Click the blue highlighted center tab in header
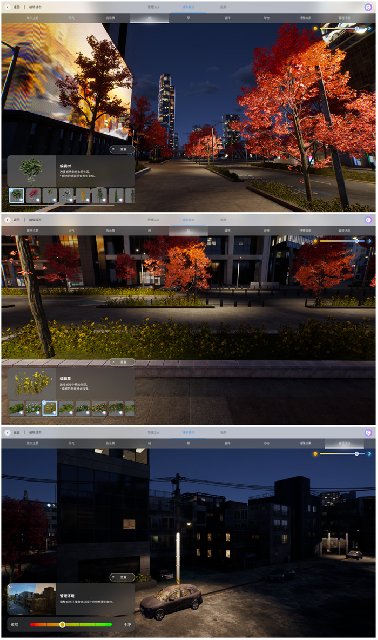Image resolution: width=378 pixels, height=640 pixels. click(188, 7)
